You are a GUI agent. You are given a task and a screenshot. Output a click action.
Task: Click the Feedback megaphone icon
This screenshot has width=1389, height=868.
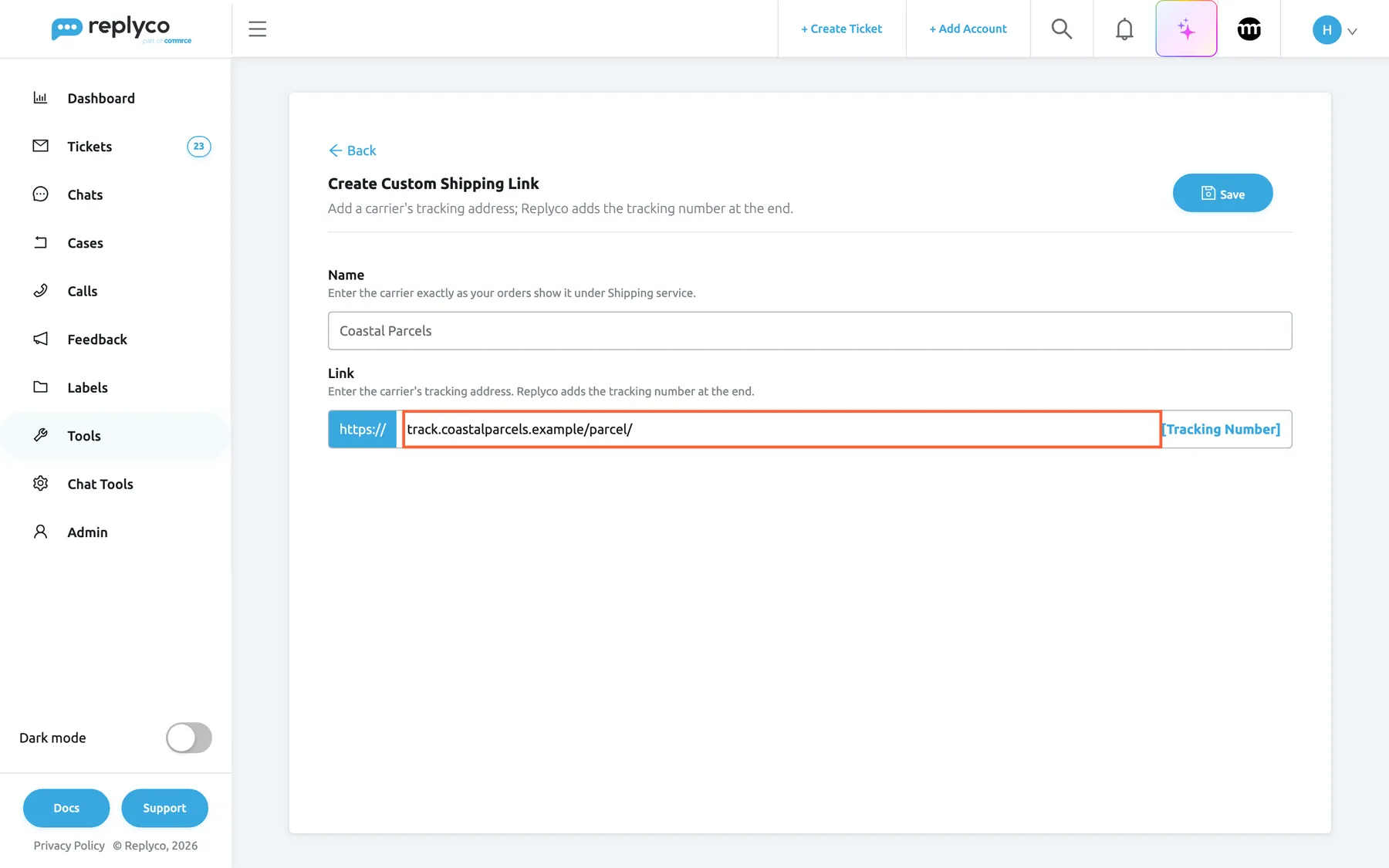click(40, 339)
